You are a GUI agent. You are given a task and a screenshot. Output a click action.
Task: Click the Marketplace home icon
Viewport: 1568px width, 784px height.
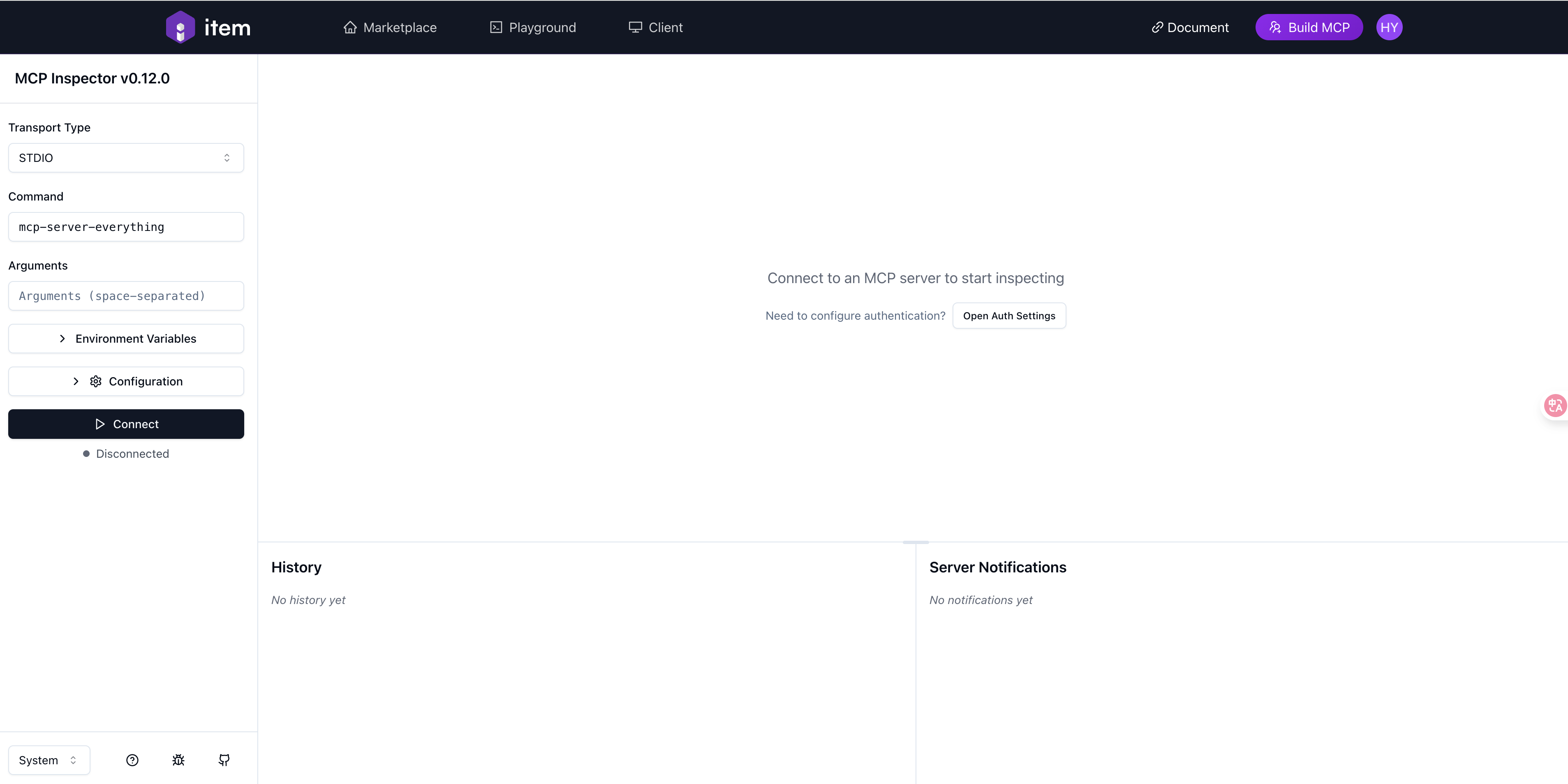(349, 28)
